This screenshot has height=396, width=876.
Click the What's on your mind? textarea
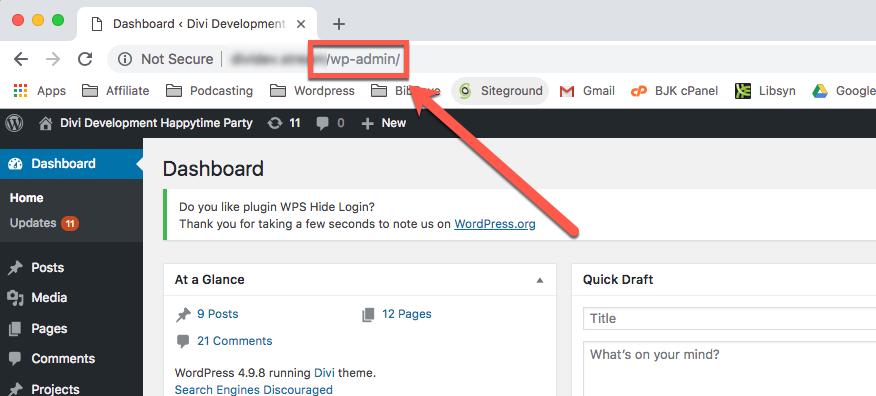tap(730, 369)
